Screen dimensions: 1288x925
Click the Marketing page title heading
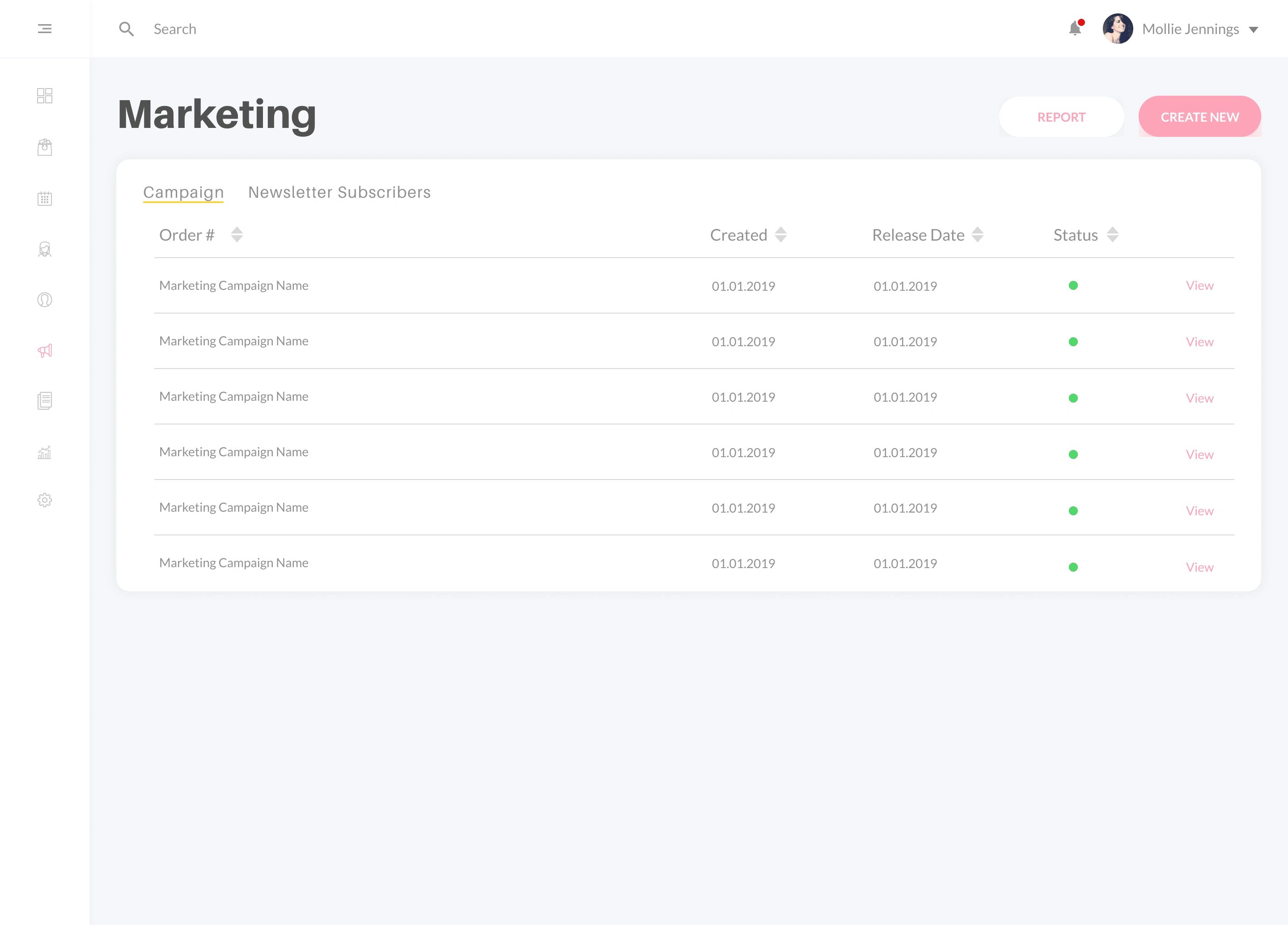point(217,115)
